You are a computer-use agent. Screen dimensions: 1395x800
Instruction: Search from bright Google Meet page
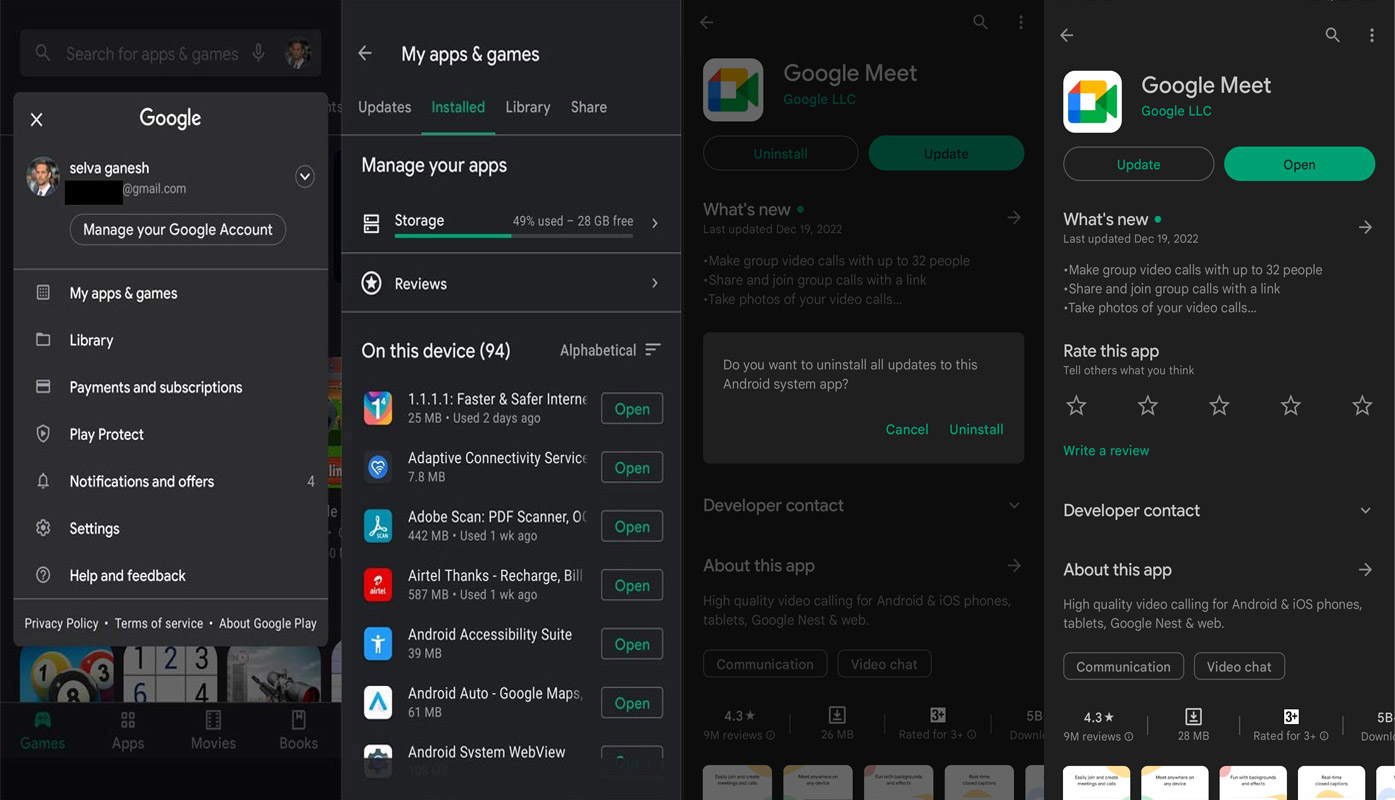pyautogui.click(x=1333, y=35)
